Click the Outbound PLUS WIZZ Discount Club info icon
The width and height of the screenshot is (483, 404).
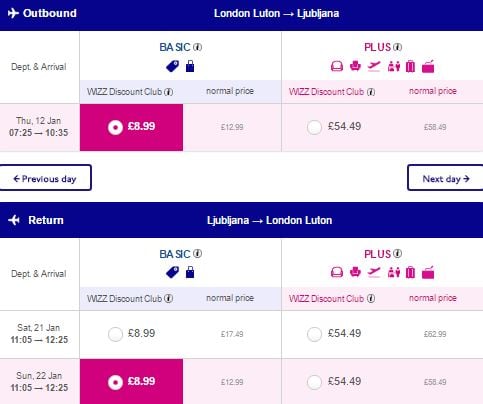coord(371,92)
